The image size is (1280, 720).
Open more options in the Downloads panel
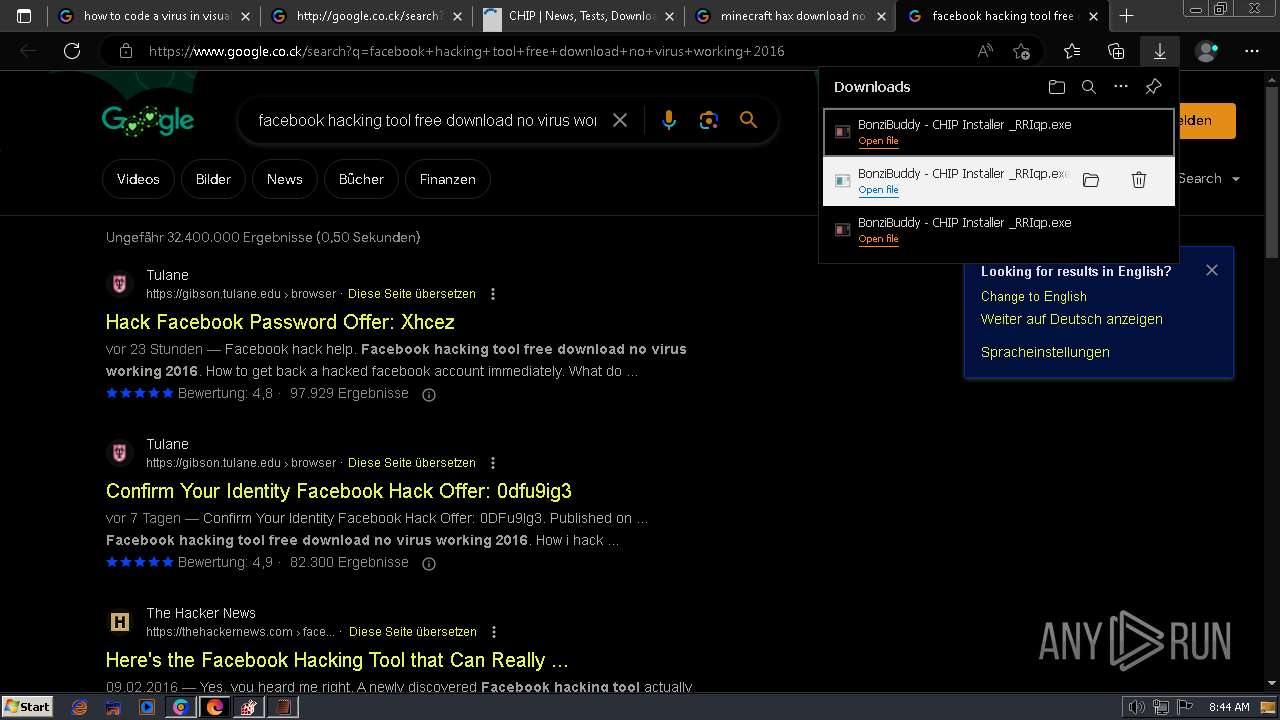pos(1121,87)
